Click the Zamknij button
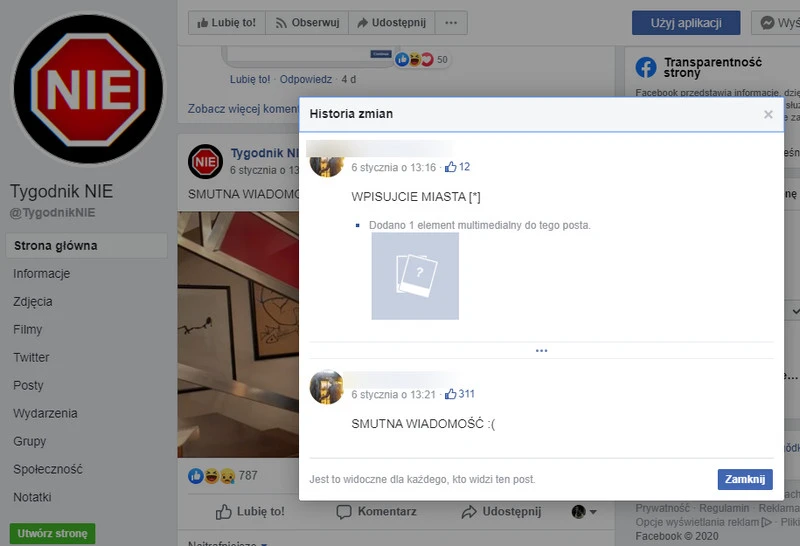This screenshot has width=800, height=546. coord(745,479)
